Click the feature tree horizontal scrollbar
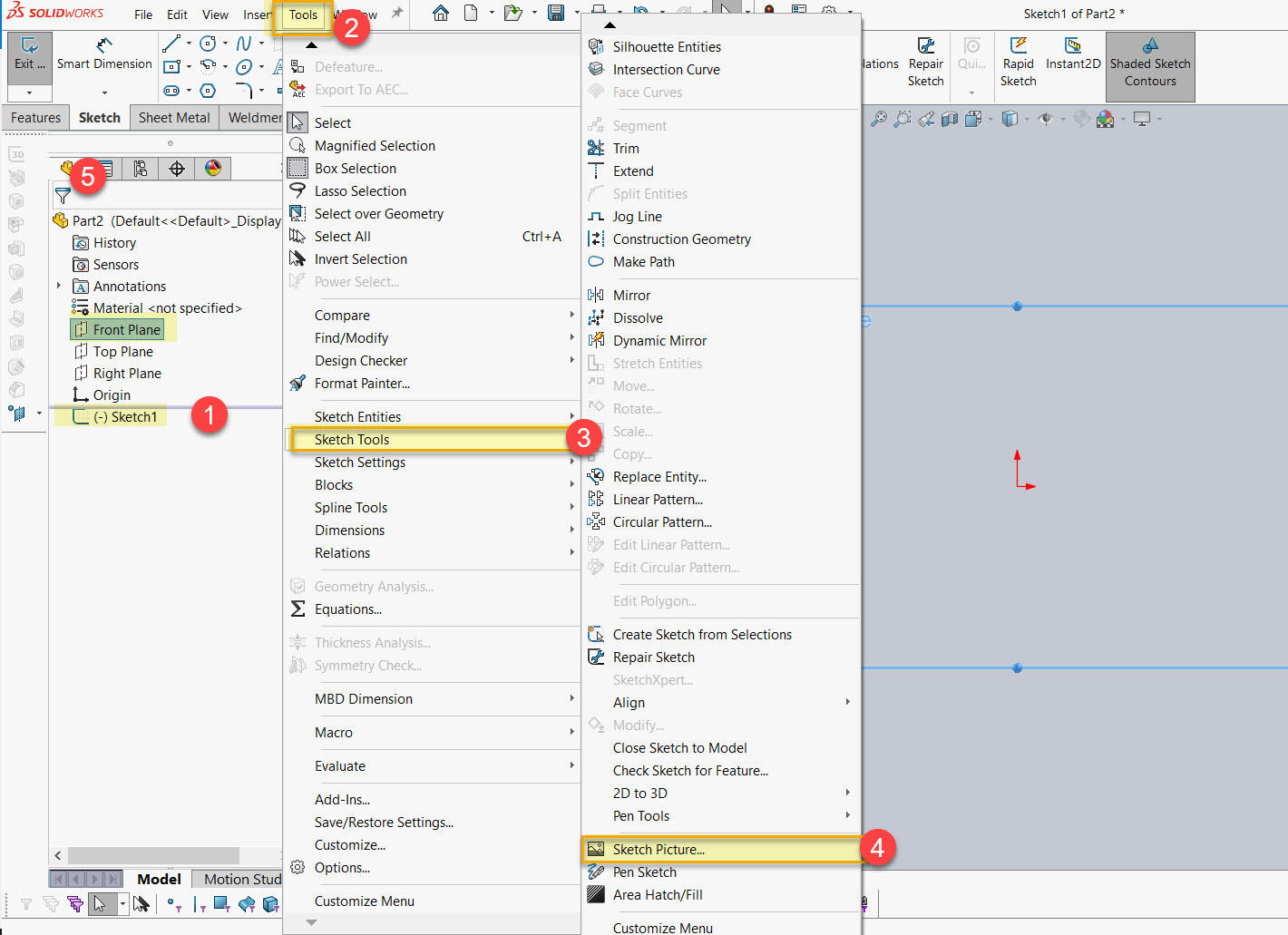Screen dimensions: 1288x935 click(x=154, y=856)
